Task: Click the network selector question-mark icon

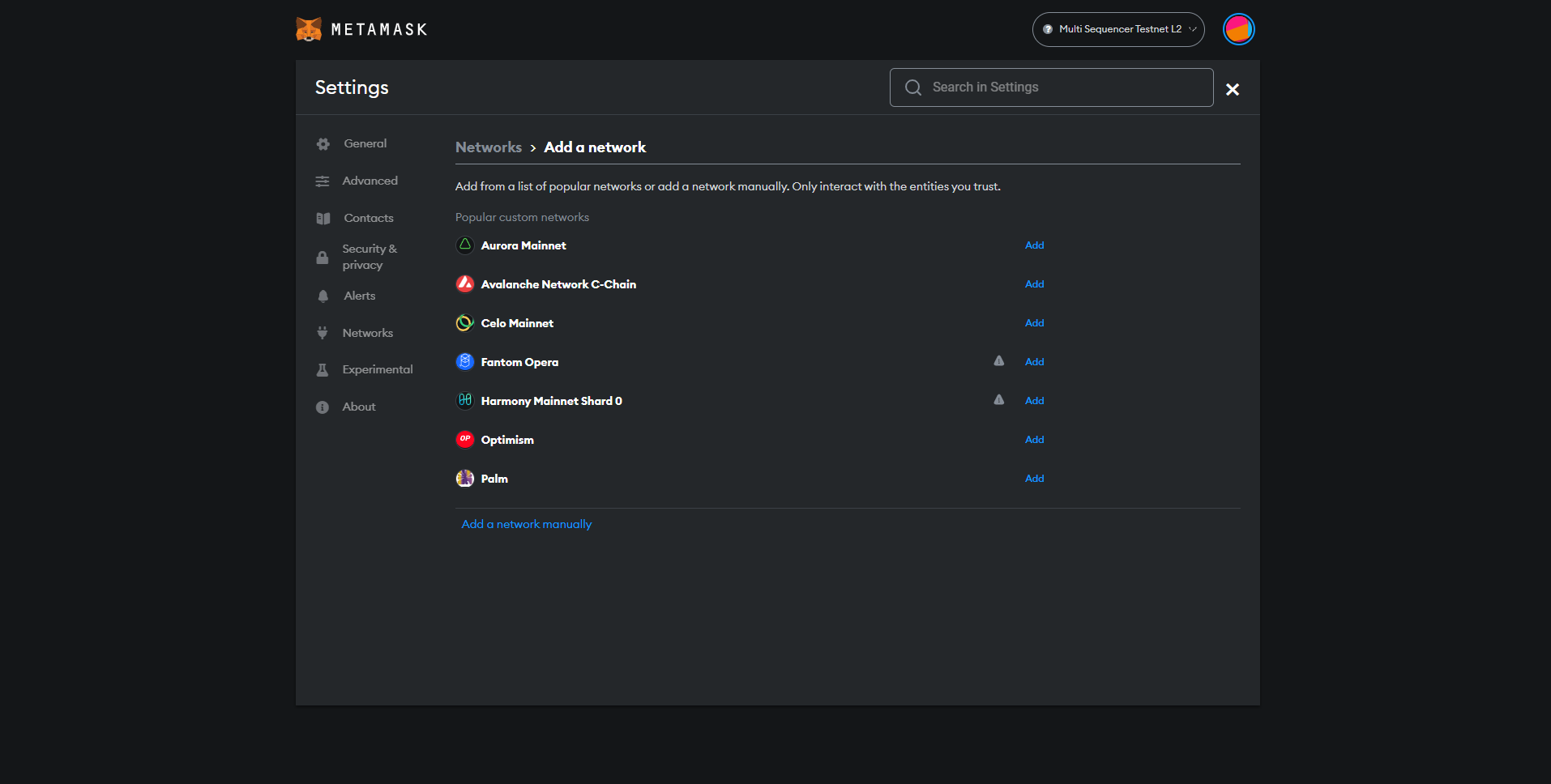Action: 1048,29
